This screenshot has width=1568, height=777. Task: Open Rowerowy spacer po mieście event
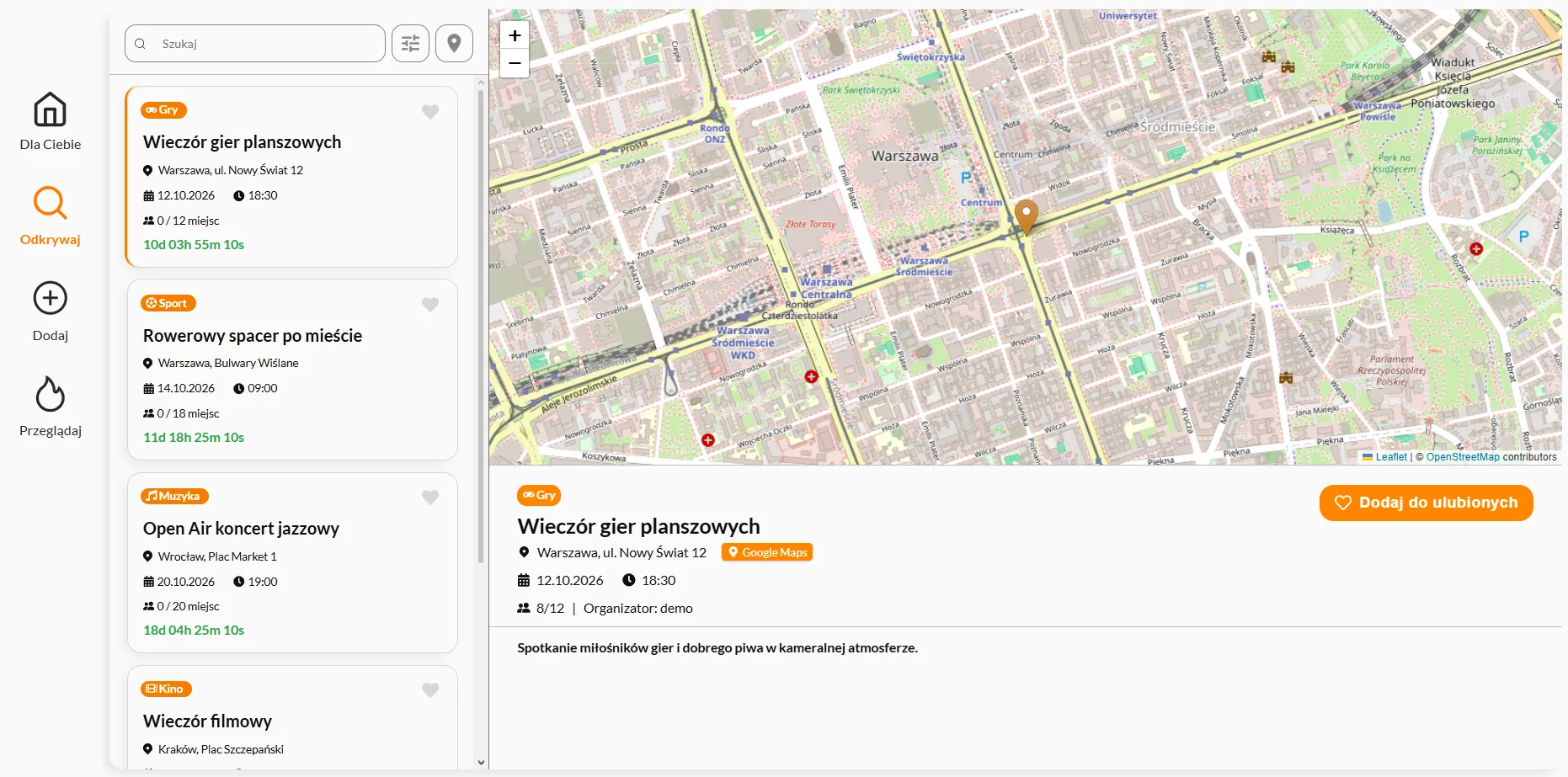pyautogui.click(x=292, y=370)
